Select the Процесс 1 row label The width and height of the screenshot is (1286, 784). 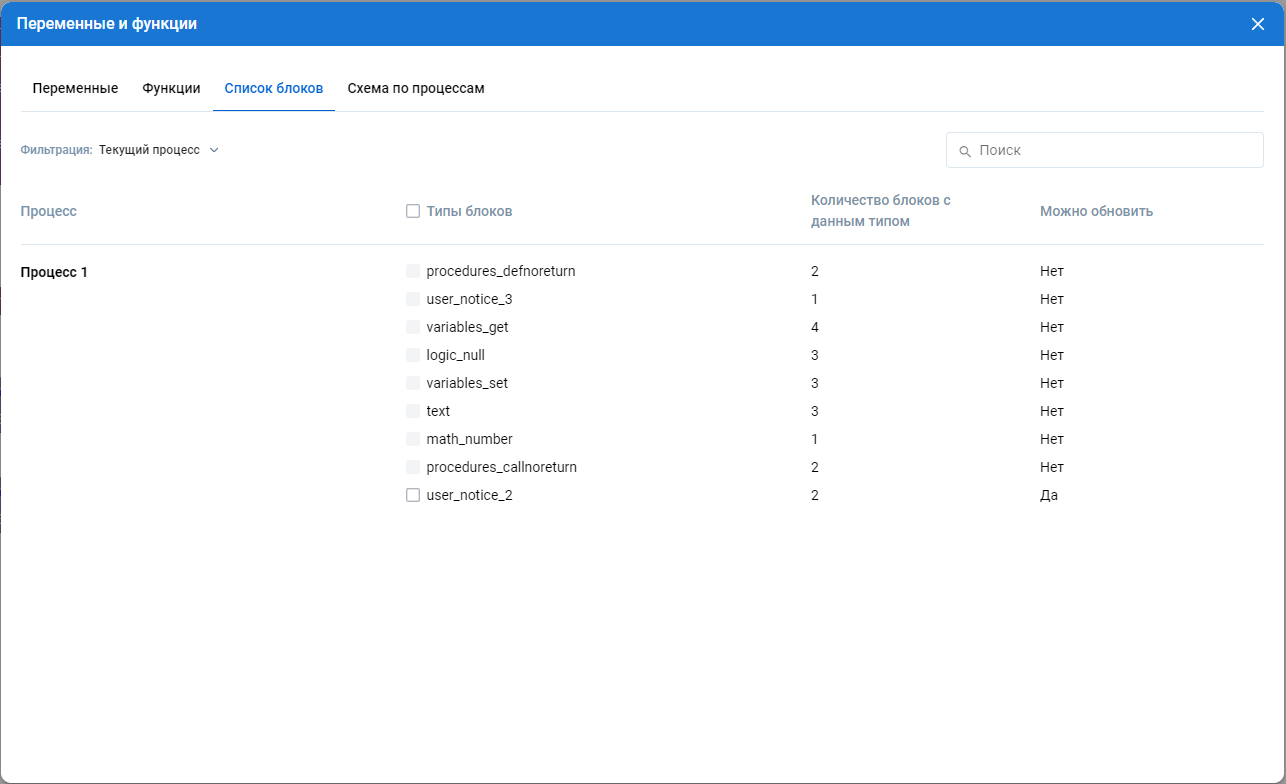54,272
